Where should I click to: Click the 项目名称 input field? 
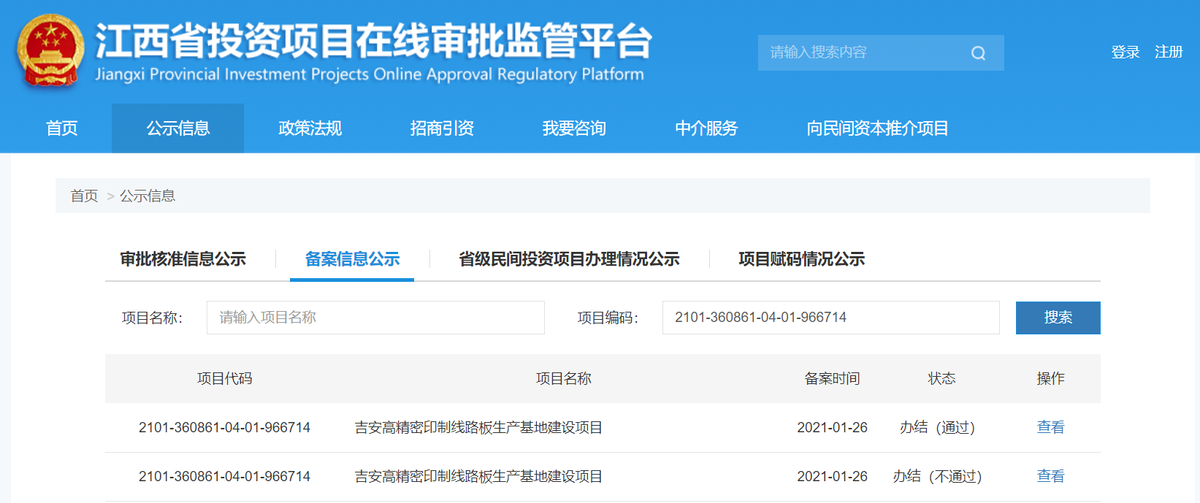[375, 318]
